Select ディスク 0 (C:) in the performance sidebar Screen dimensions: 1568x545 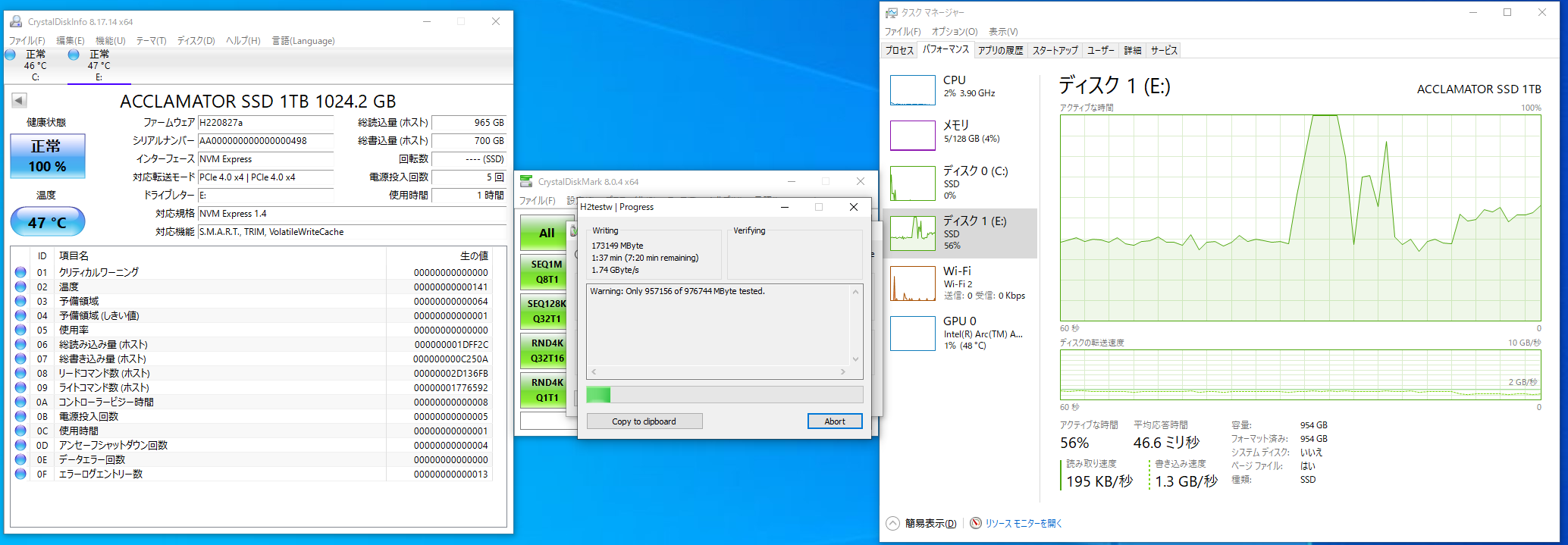click(961, 183)
